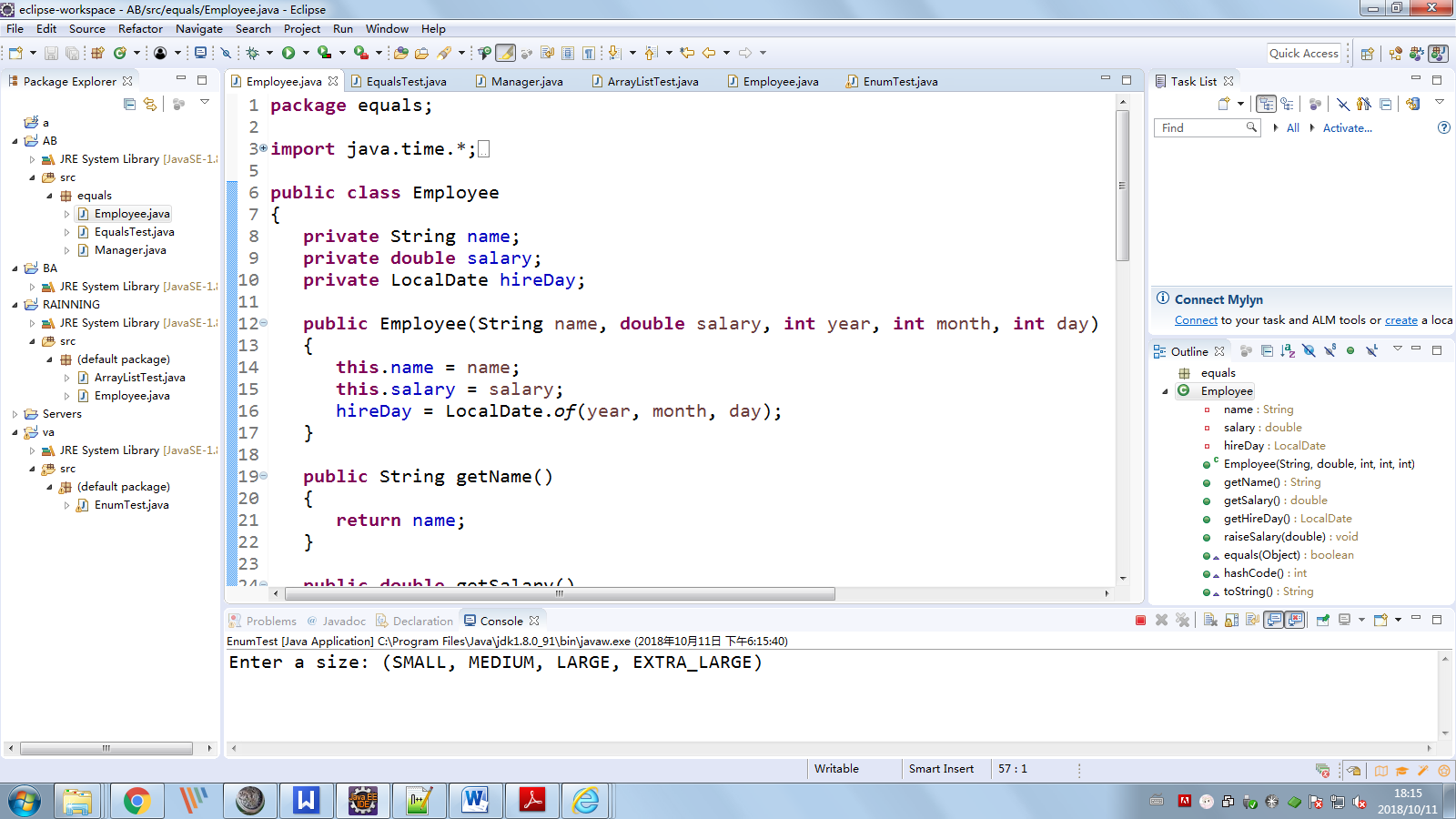The image size is (1456, 819).
Task: Click Terminate red square in Console
Action: [1140, 620]
